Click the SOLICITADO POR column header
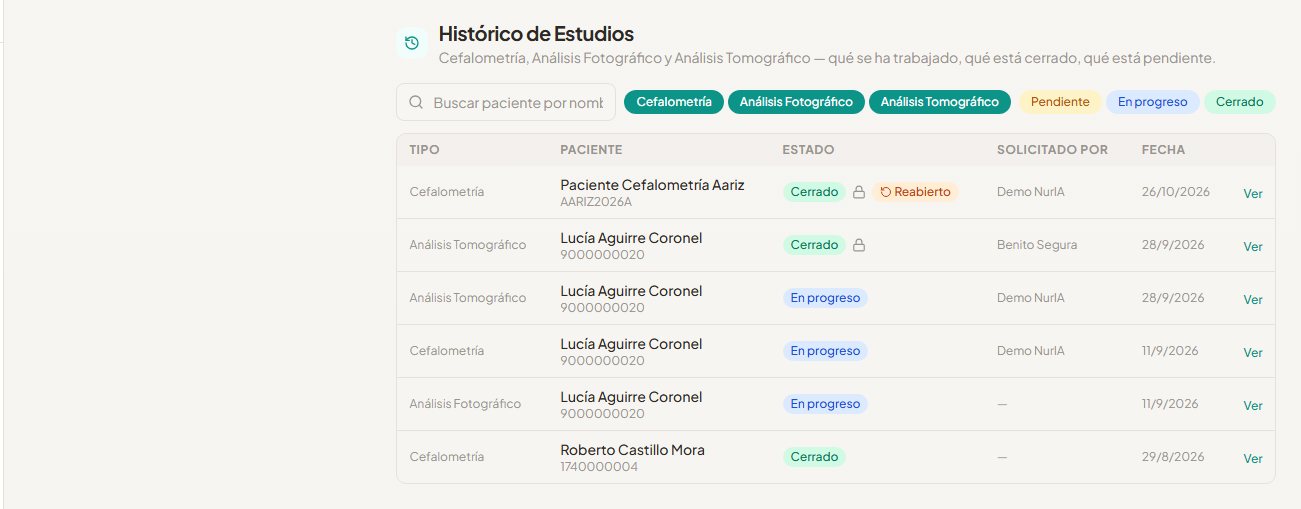 (1052, 150)
